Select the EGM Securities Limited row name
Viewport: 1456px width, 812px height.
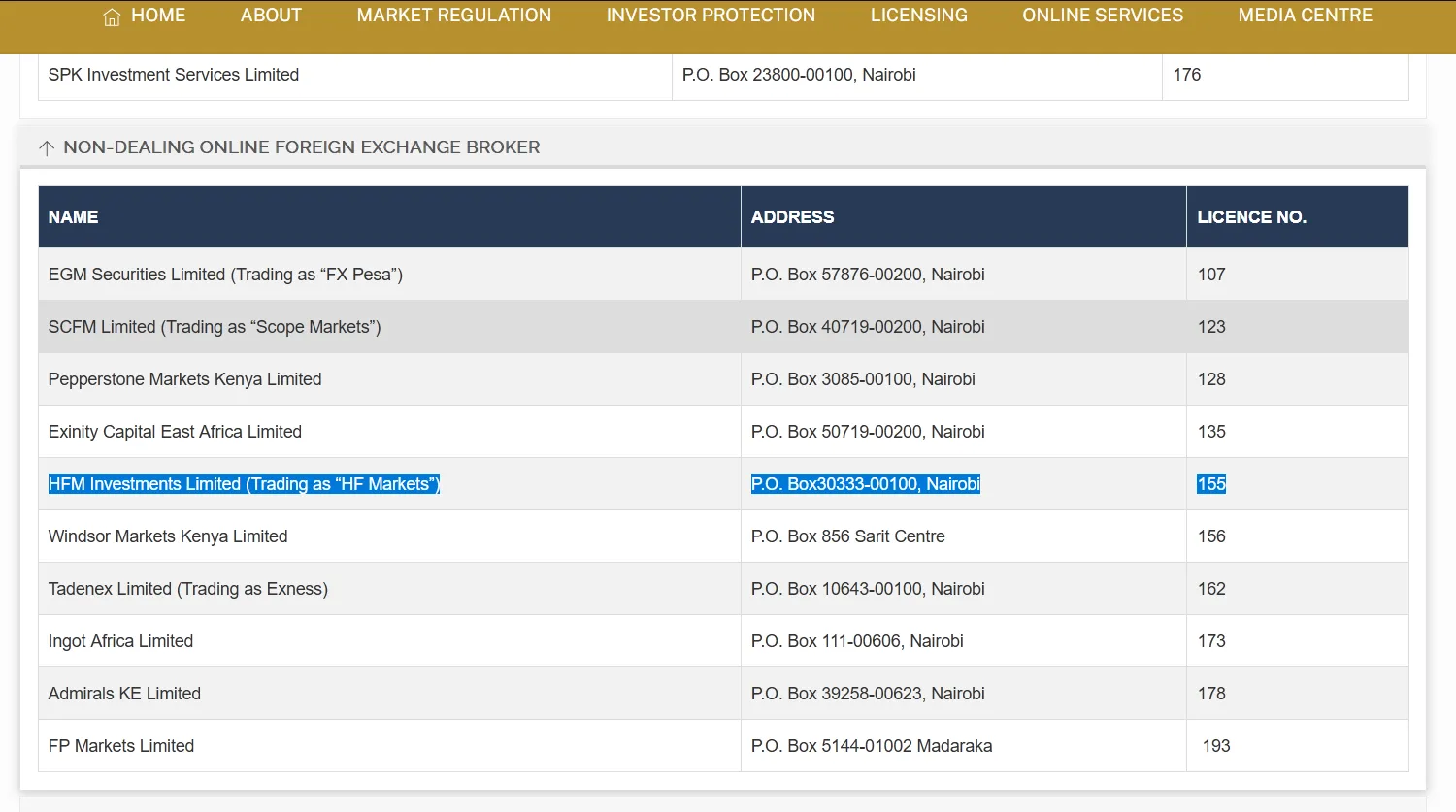(225, 275)
